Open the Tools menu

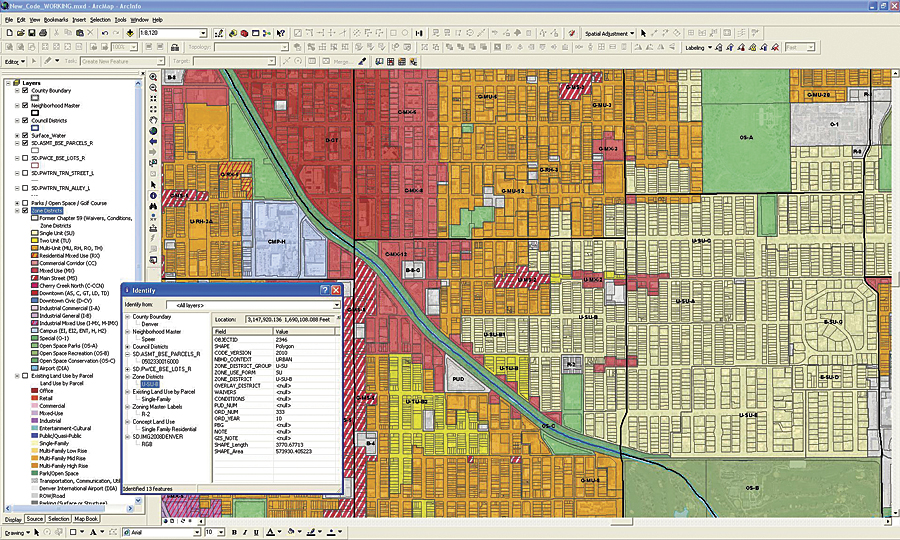coord(121,20)
